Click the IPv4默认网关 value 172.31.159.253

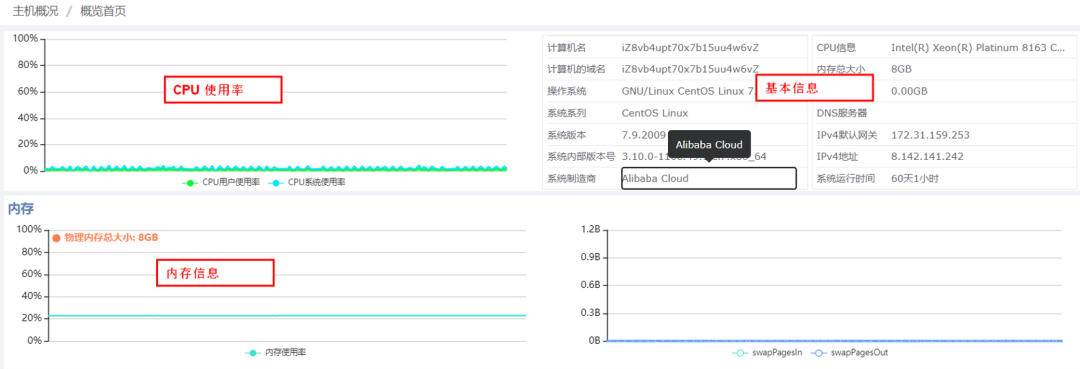coord(931,135)
